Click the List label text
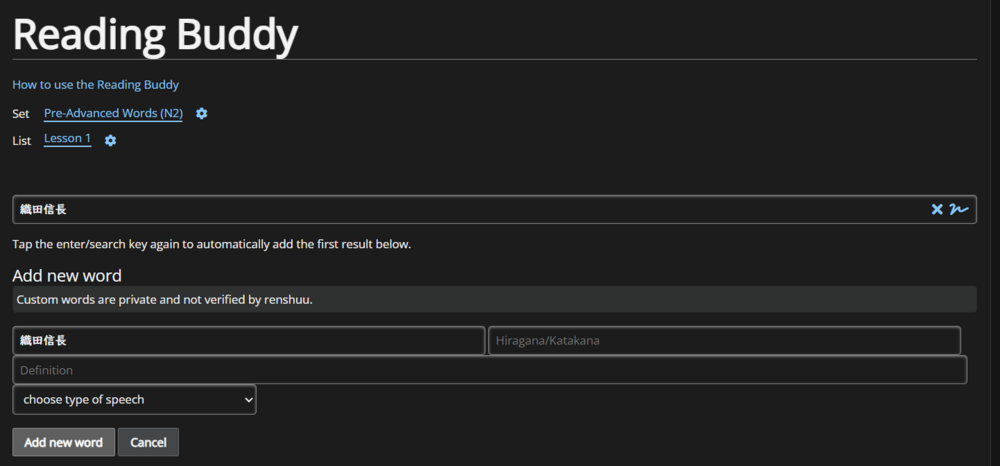 coord(21,141)
